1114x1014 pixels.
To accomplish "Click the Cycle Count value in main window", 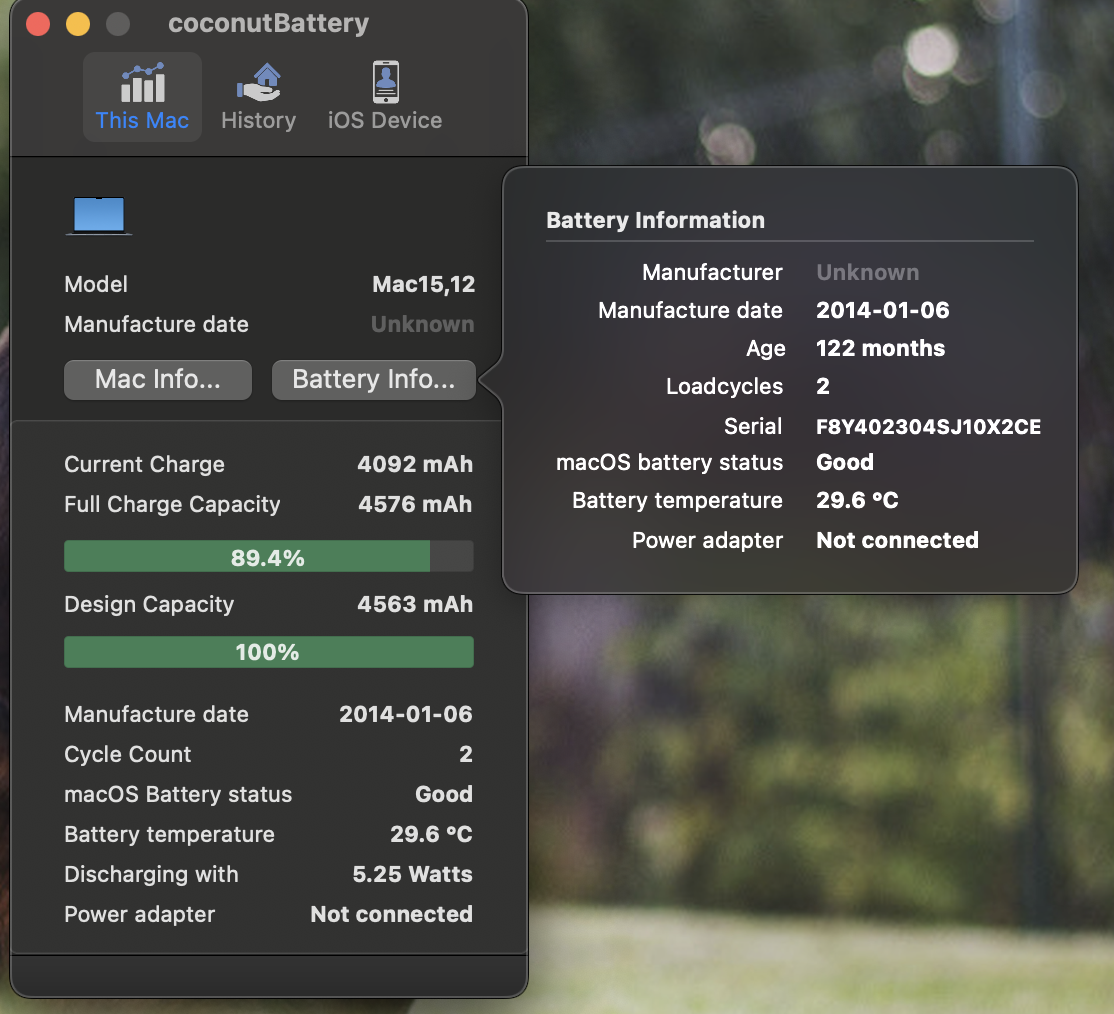I will click(466, 754).
